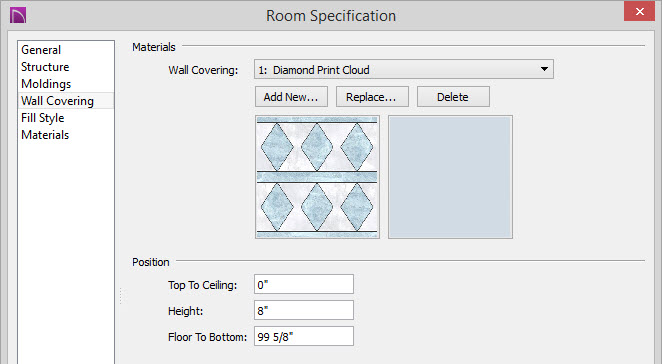Open the Materials panel in sidebar
This screenshot has width=662, height=364.
45,135
